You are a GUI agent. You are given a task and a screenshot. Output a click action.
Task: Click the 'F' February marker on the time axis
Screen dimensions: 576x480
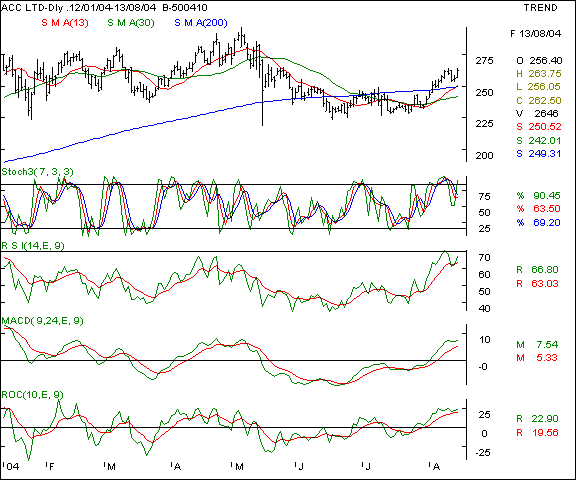tap(50, 467)
